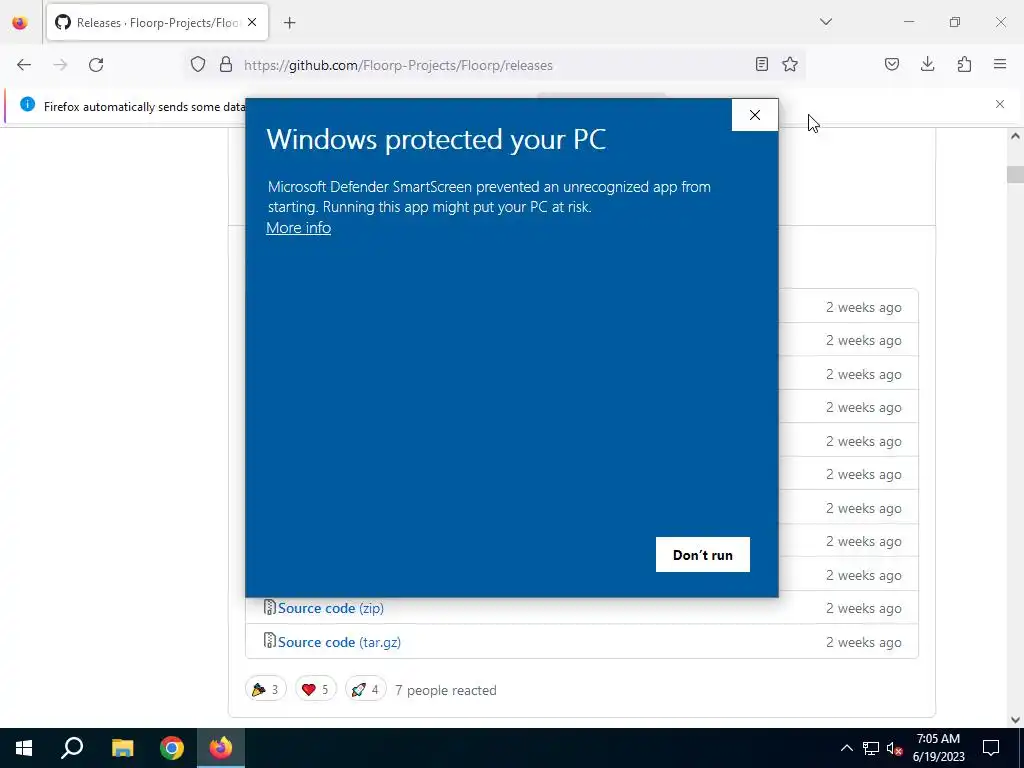Bookmark this page with star icon
The width and height of the screenshot is (1024, 768).
tap(790, 64)
